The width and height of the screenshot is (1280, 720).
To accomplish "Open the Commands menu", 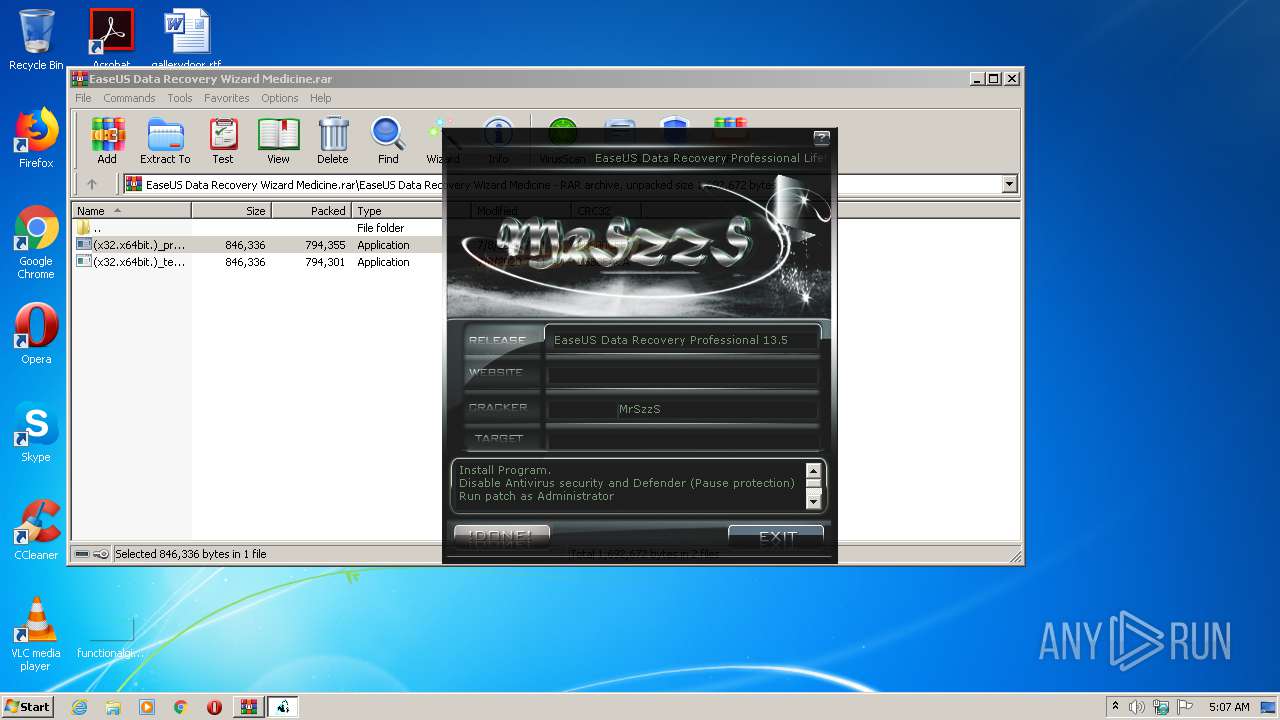I will (x=129, y=98).
